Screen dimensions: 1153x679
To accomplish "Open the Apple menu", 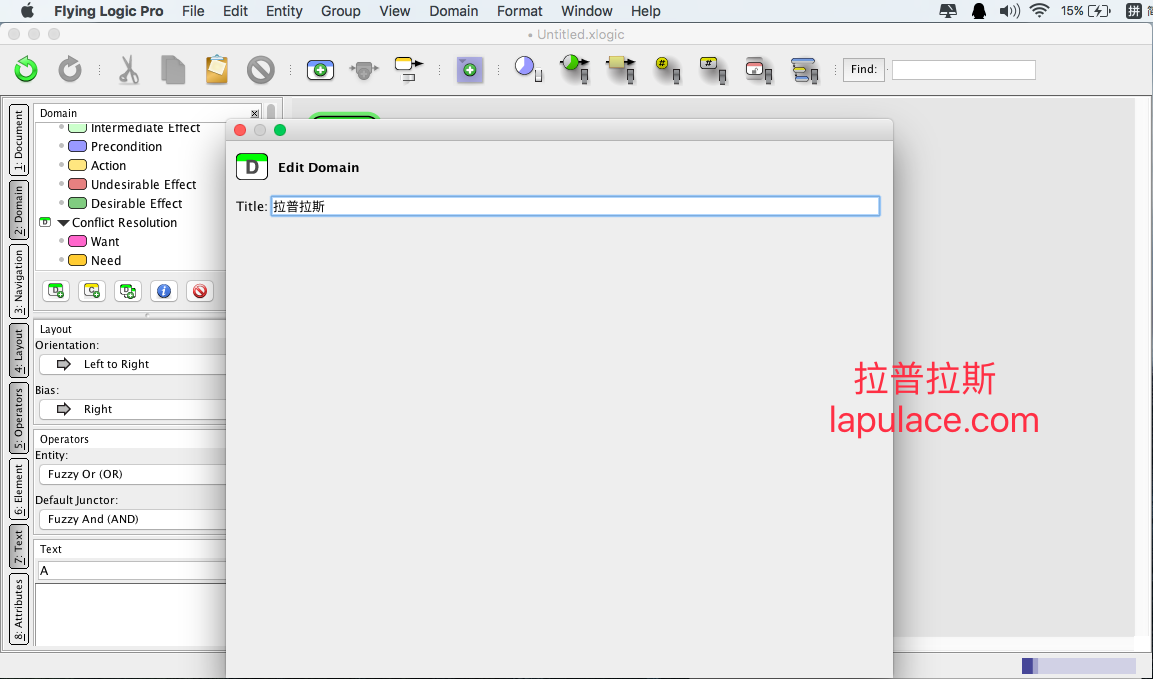I will [27, 10].
